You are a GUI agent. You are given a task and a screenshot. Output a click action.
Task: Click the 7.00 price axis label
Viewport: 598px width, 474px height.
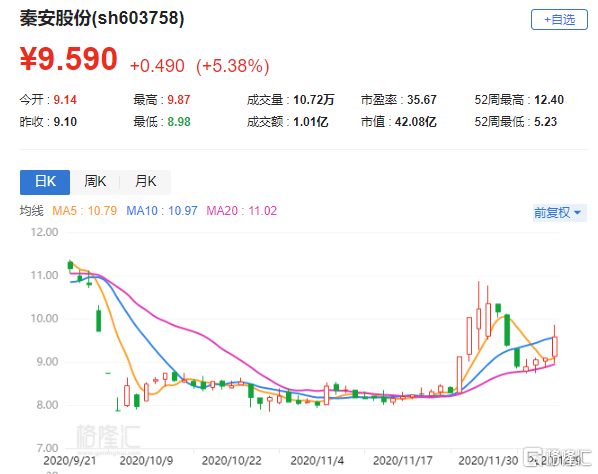pos(47,448)
